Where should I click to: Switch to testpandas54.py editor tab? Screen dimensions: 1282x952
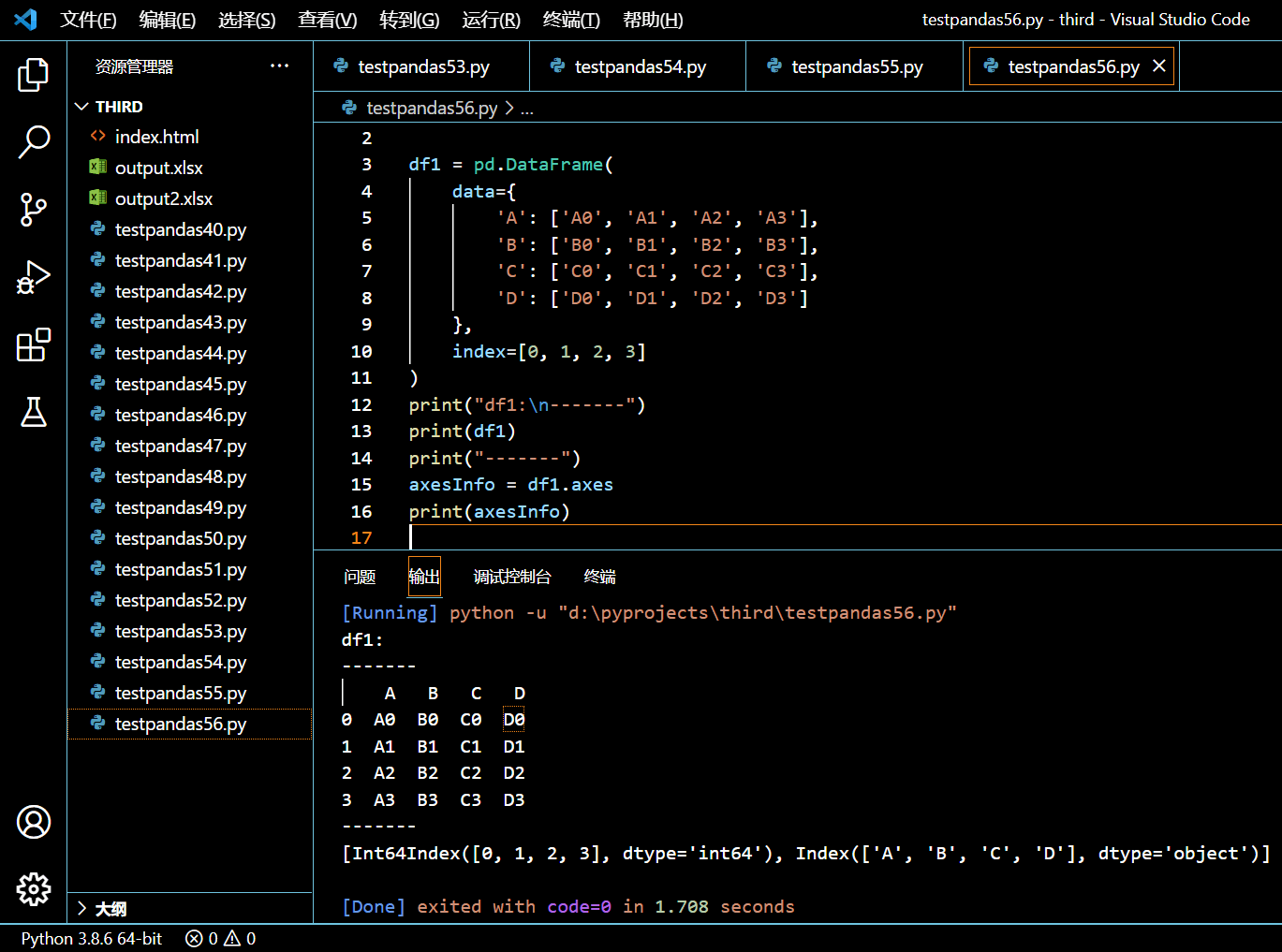pos(638,66)
